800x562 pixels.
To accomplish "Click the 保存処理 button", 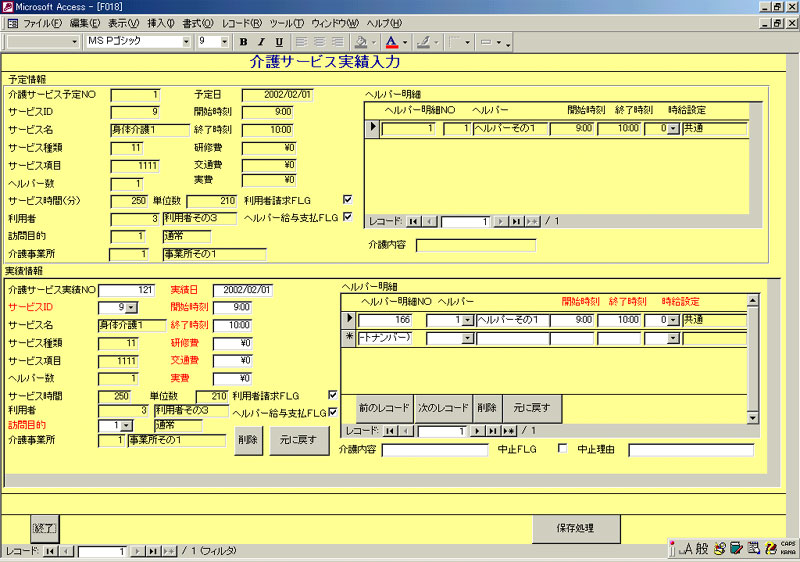I will (576, 529).
